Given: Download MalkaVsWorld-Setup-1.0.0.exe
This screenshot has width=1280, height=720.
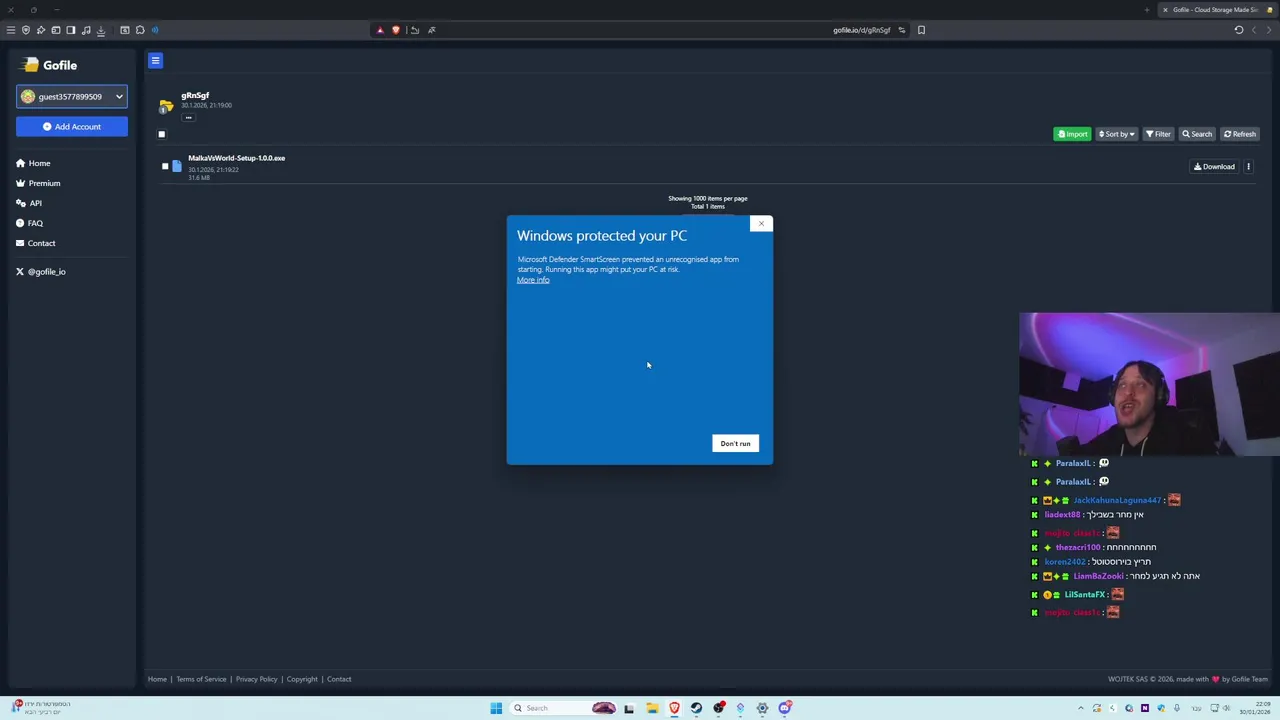Looking at the screenshot, I should click(x=1214, y=167).
